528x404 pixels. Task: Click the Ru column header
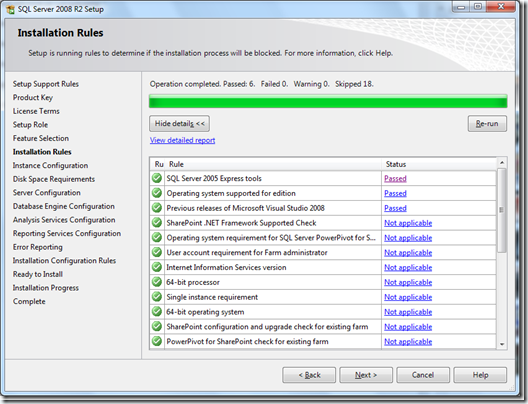point(158,164)
